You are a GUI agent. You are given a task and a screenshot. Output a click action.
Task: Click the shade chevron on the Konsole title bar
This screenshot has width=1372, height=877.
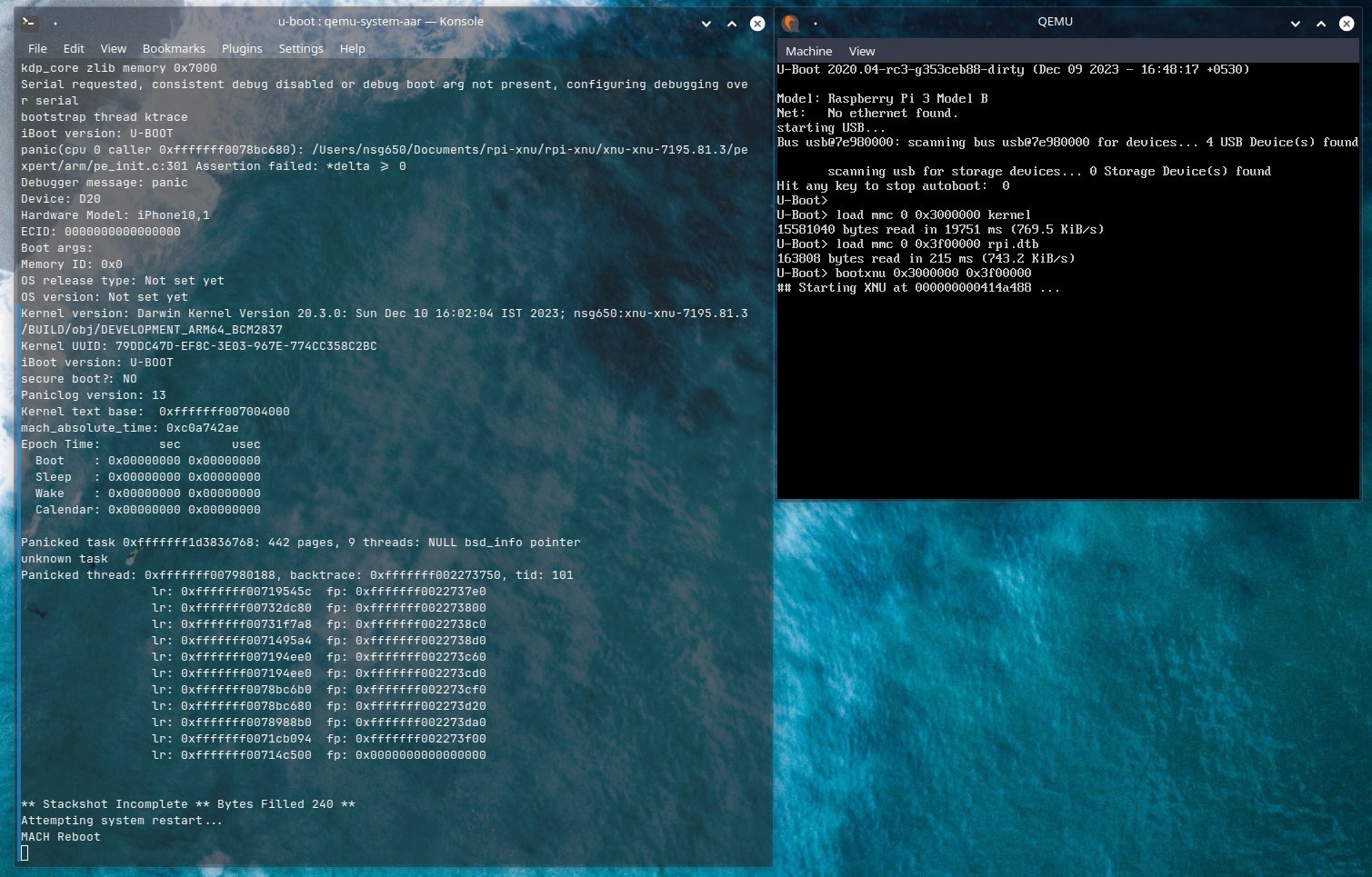click(706, 24)
